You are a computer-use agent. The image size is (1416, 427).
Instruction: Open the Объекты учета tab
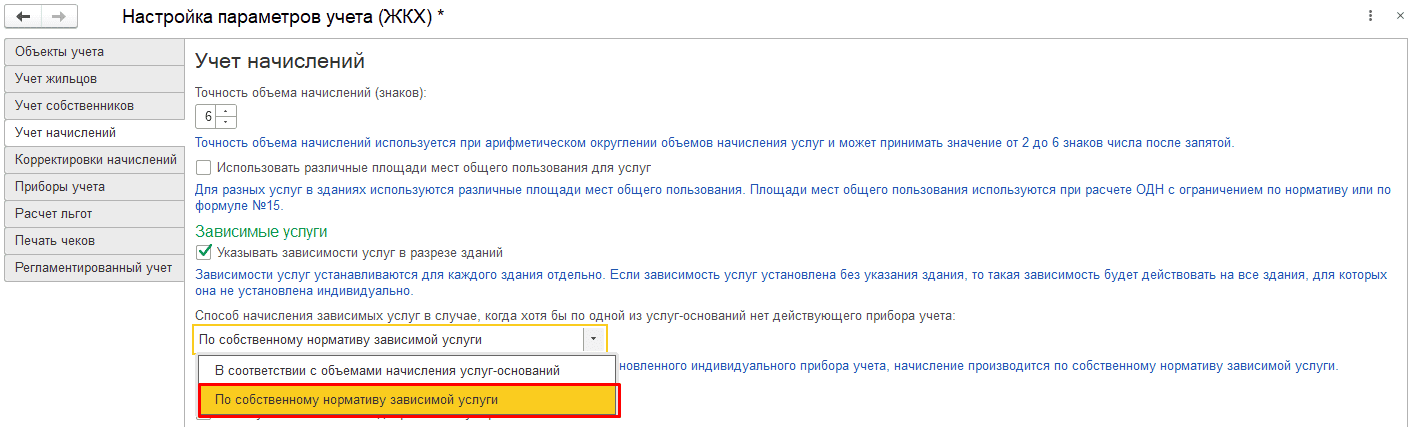[x=94, y=52]
